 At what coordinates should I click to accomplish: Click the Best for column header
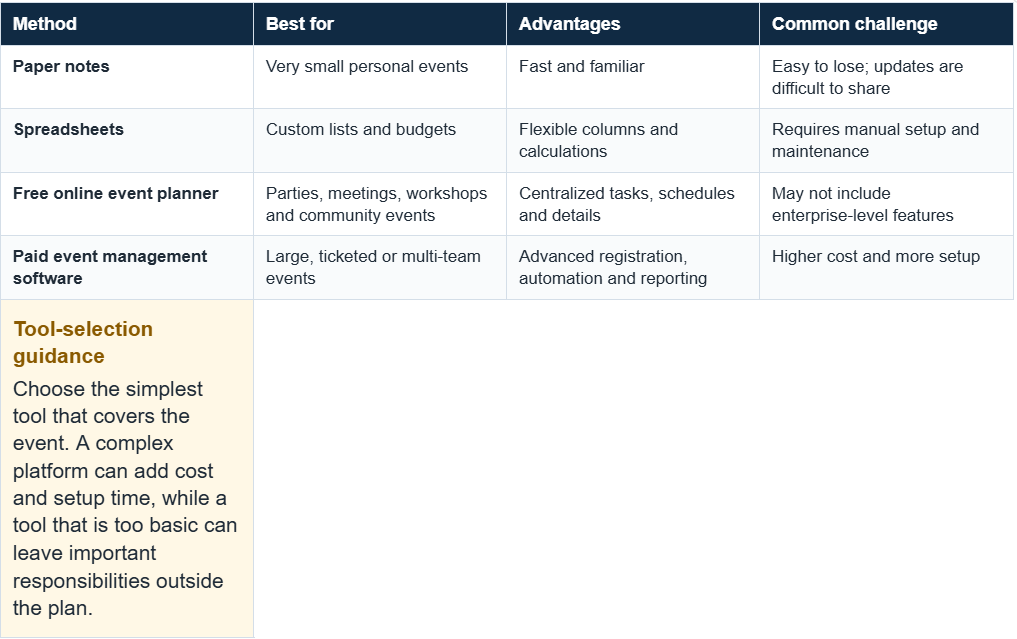(x=380, y=24)
